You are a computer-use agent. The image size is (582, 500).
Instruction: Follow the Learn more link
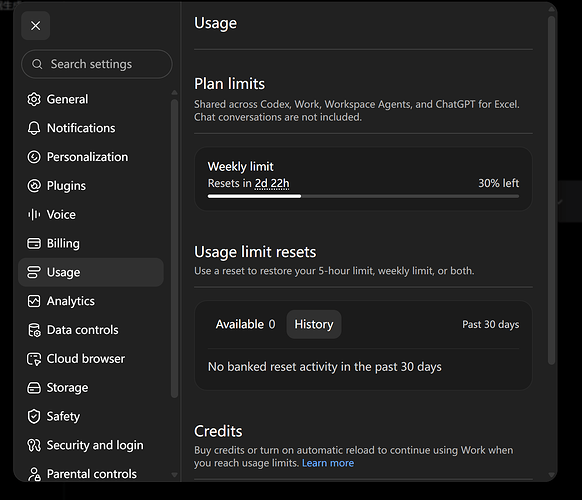click(x=328, y=463)
